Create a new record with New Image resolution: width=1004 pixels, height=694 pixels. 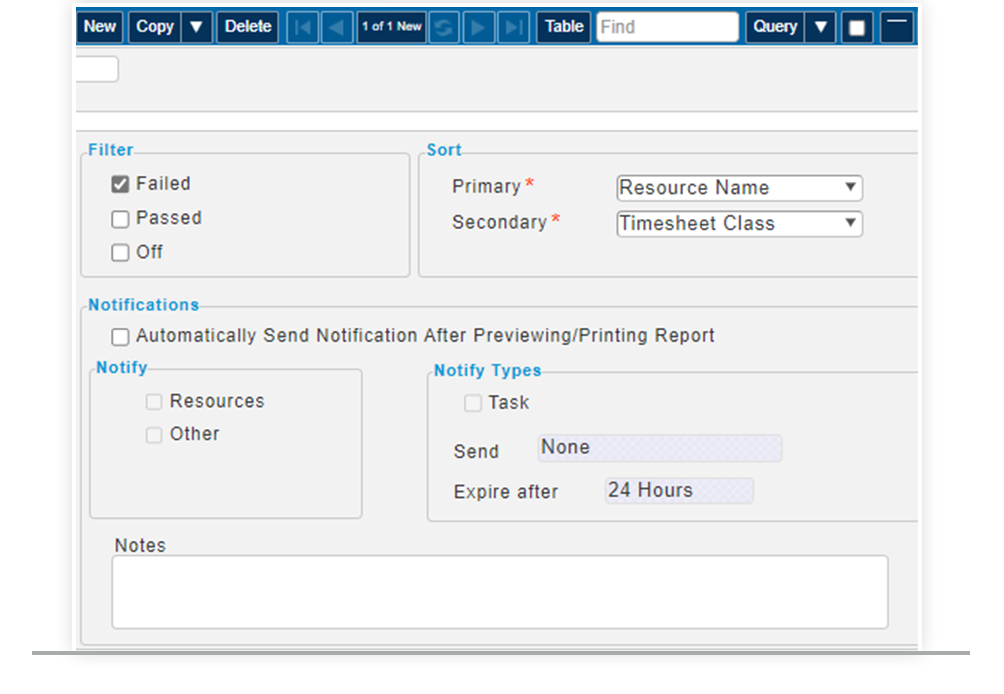coord(99,27)
